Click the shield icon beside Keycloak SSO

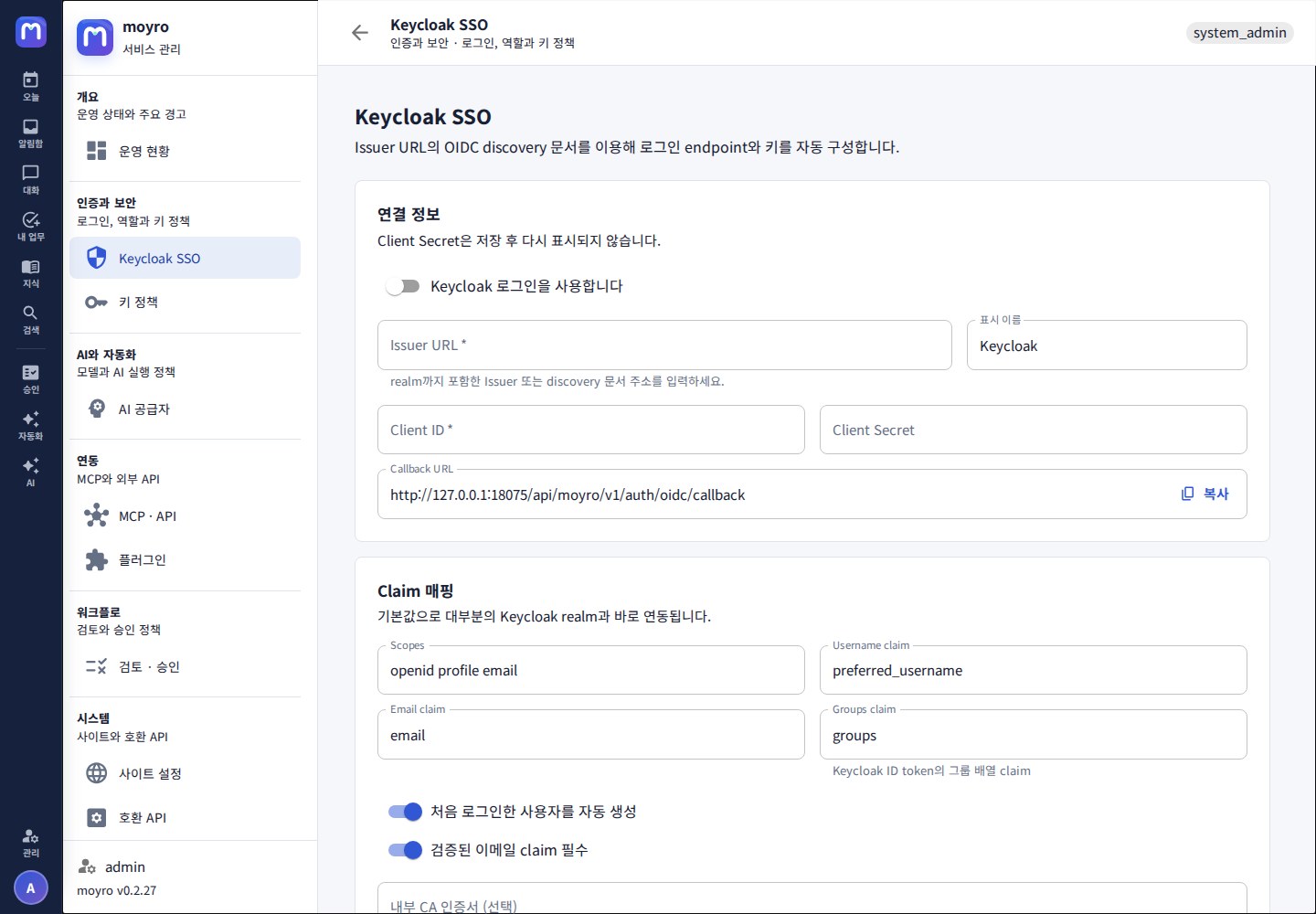pyautogui.click(x=97, y=258)
